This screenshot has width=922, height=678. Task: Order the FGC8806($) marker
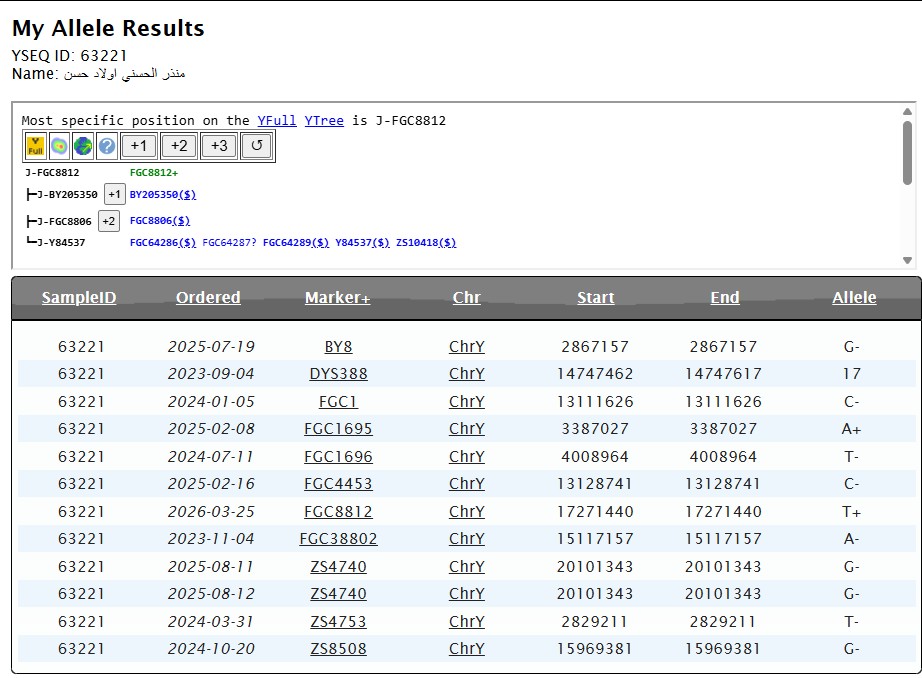(160, 221)
